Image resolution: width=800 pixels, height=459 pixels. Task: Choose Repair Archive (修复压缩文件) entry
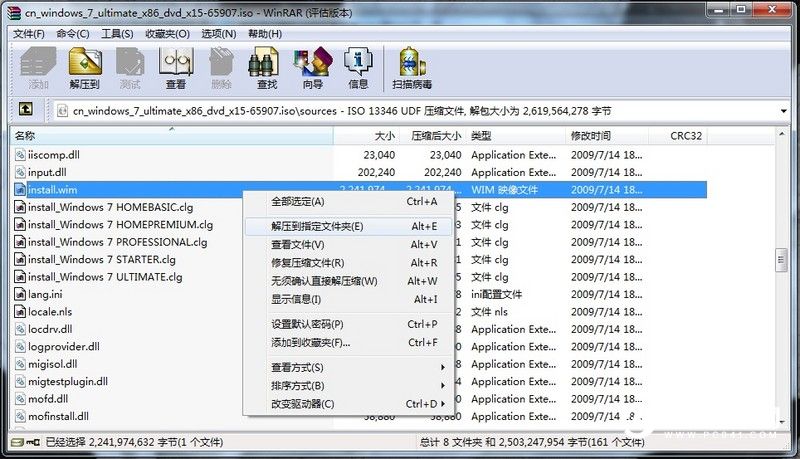[x=348, y=263]
